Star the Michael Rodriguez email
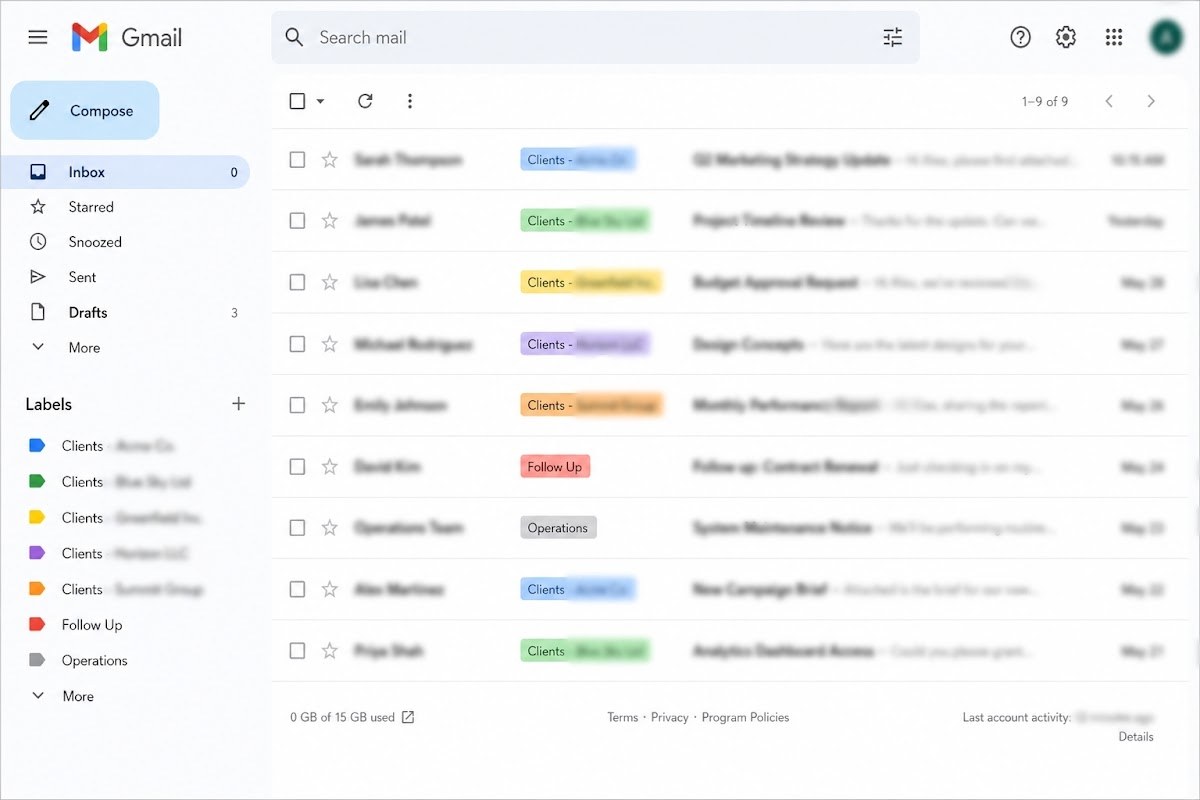The width and height of the screenshot is (1200, 800). coord(329,344)
